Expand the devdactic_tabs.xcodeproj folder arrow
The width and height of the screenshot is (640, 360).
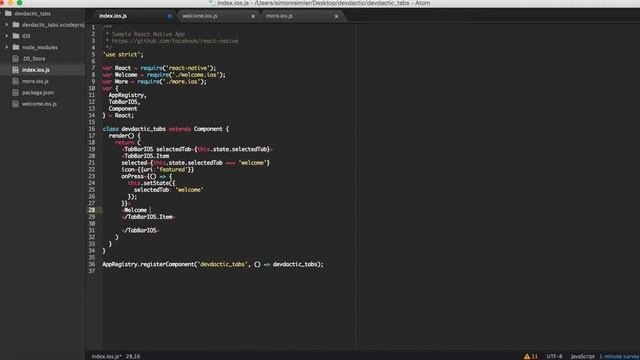[x=6, y=25]
